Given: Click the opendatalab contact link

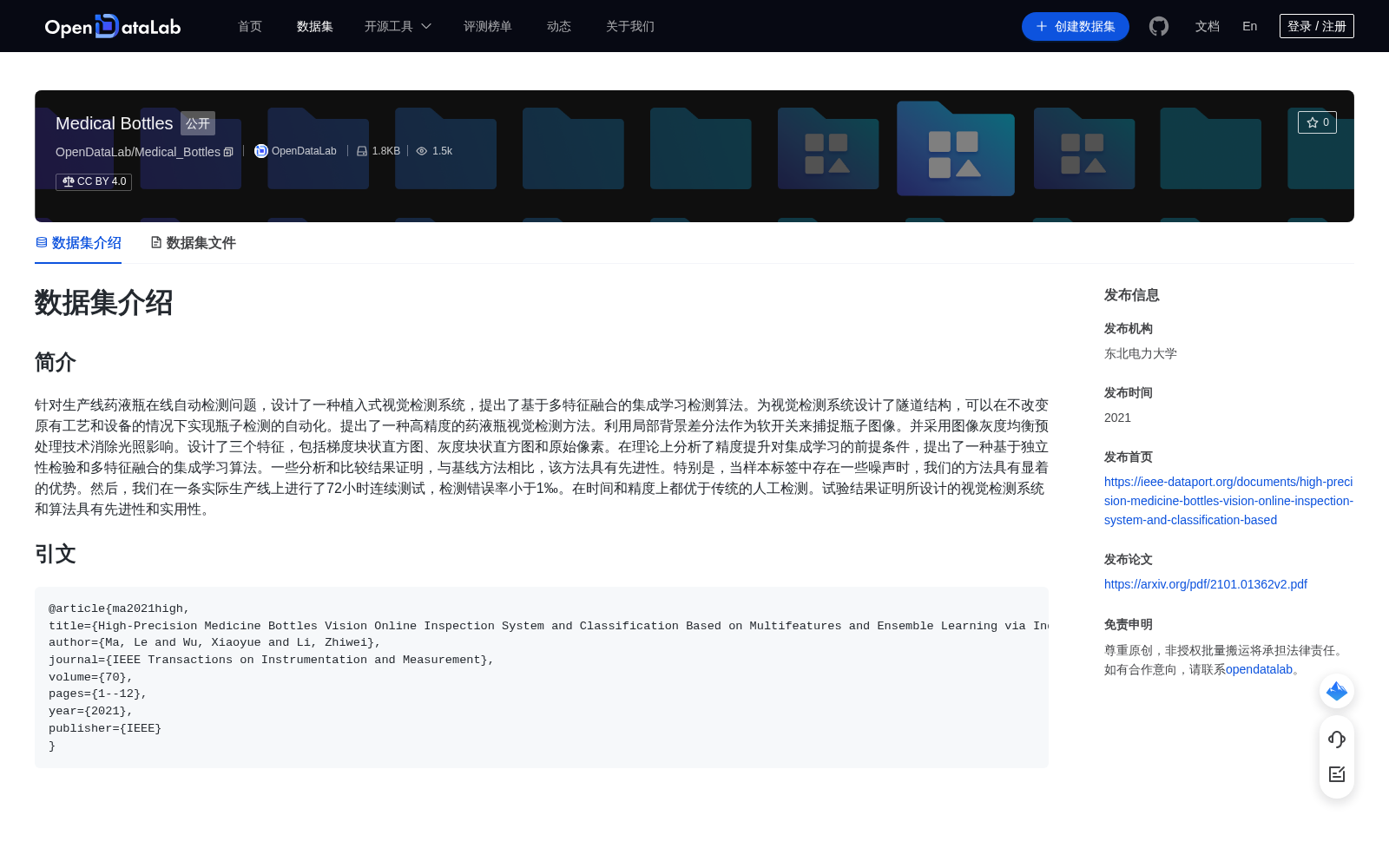Looking at the screenshot, I should (1259, 669).
